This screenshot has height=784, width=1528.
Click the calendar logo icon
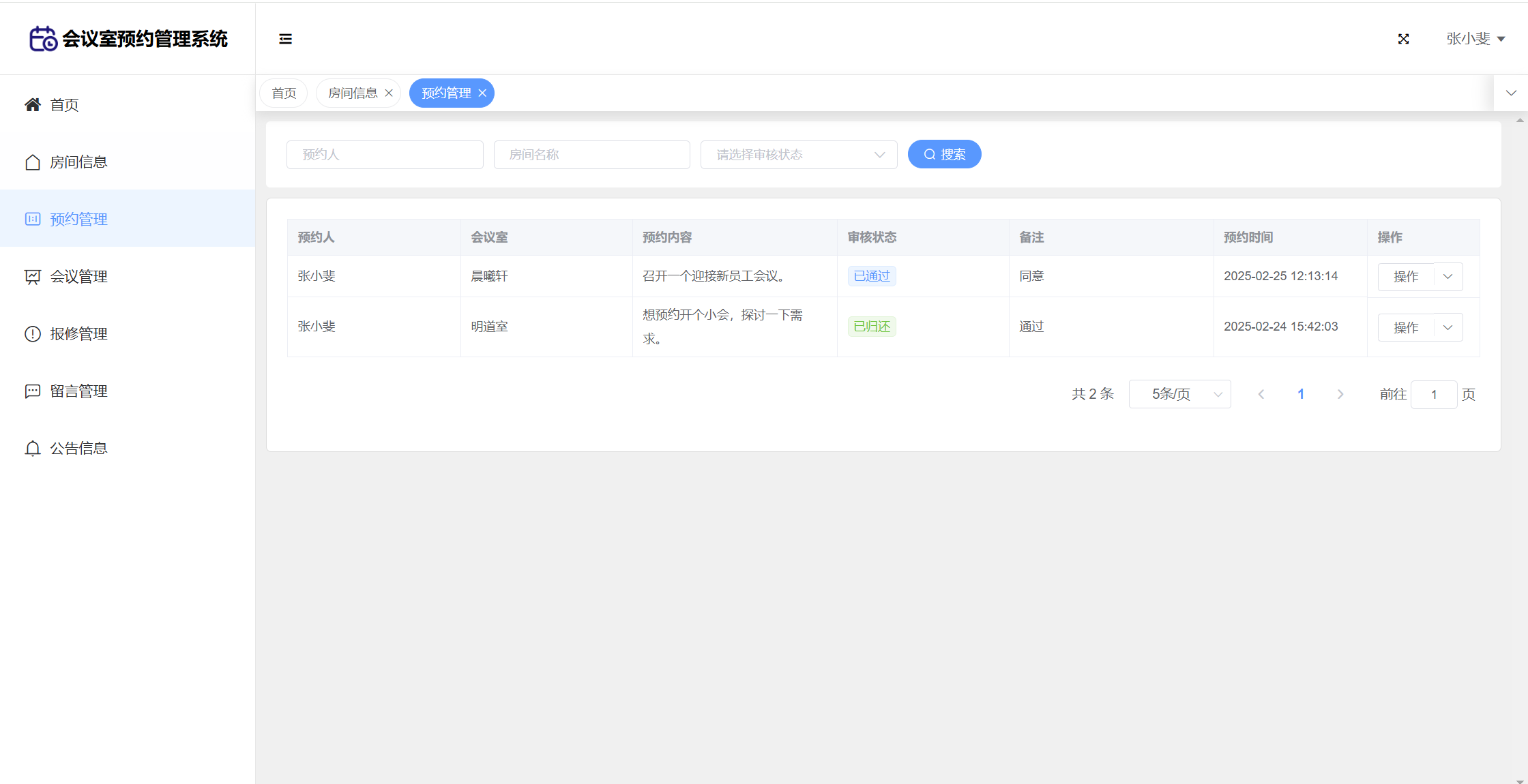pos(43,39)
